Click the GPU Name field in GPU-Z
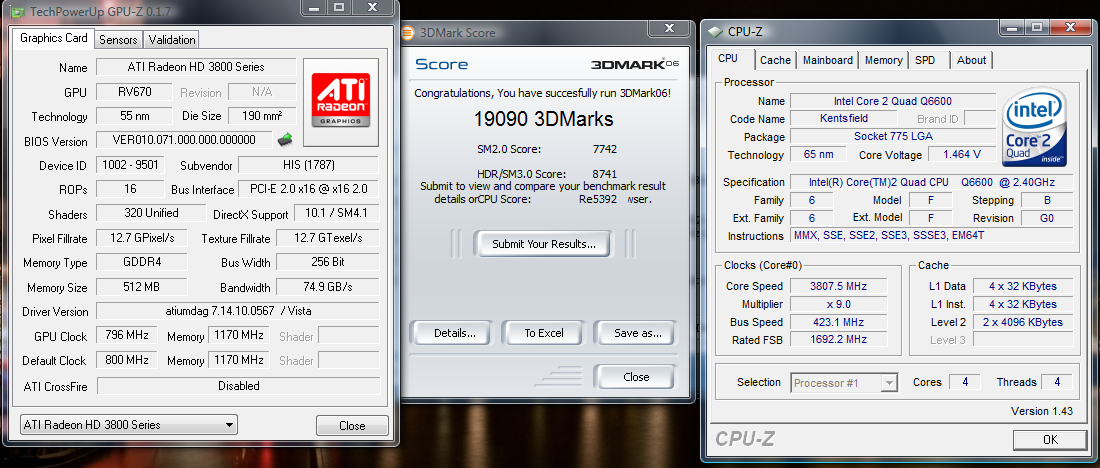 click(x=196, y=67)
